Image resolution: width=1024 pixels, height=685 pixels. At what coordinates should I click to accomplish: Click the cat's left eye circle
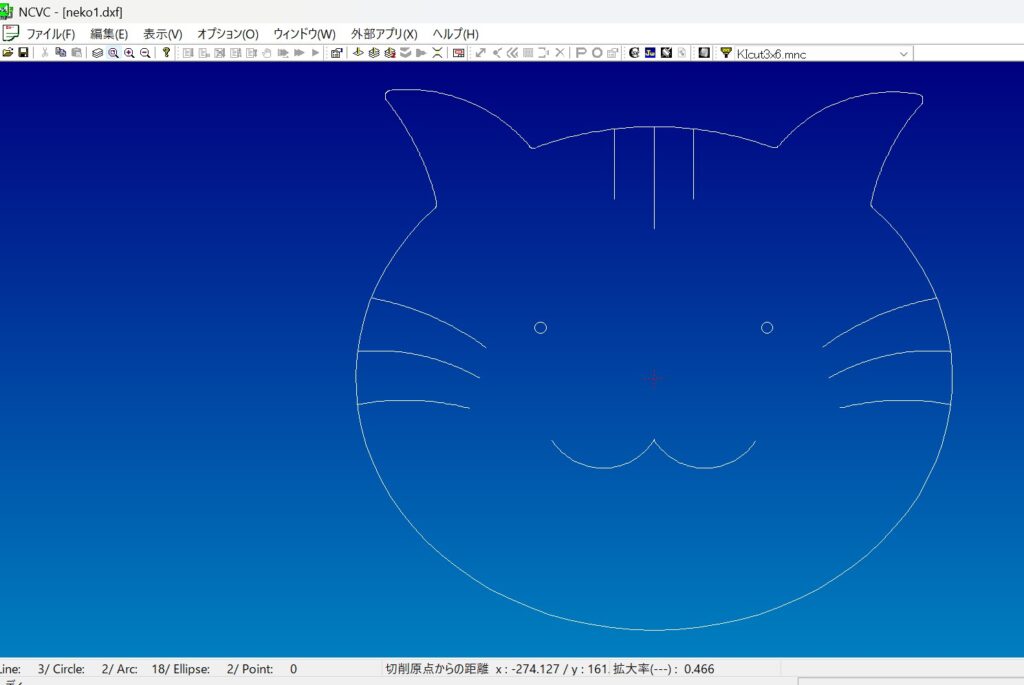click(540, 328)
